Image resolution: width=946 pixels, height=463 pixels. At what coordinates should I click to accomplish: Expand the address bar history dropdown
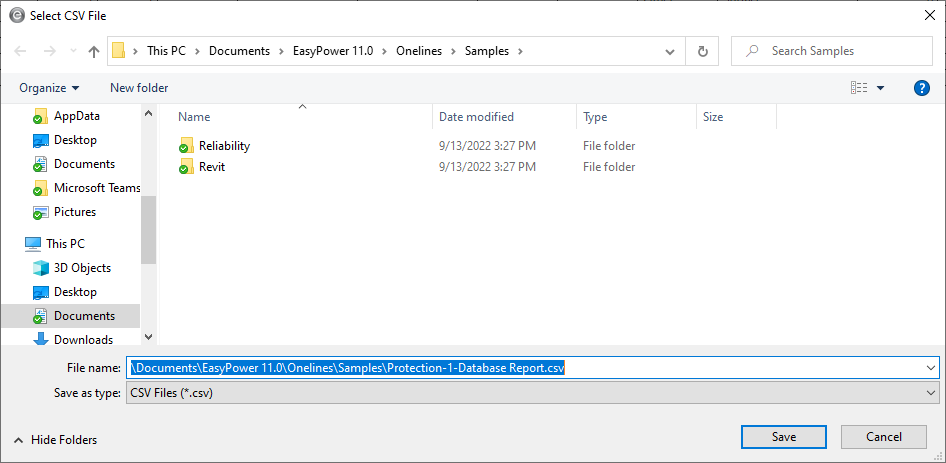pyautogui.click(x=670, y=51)
